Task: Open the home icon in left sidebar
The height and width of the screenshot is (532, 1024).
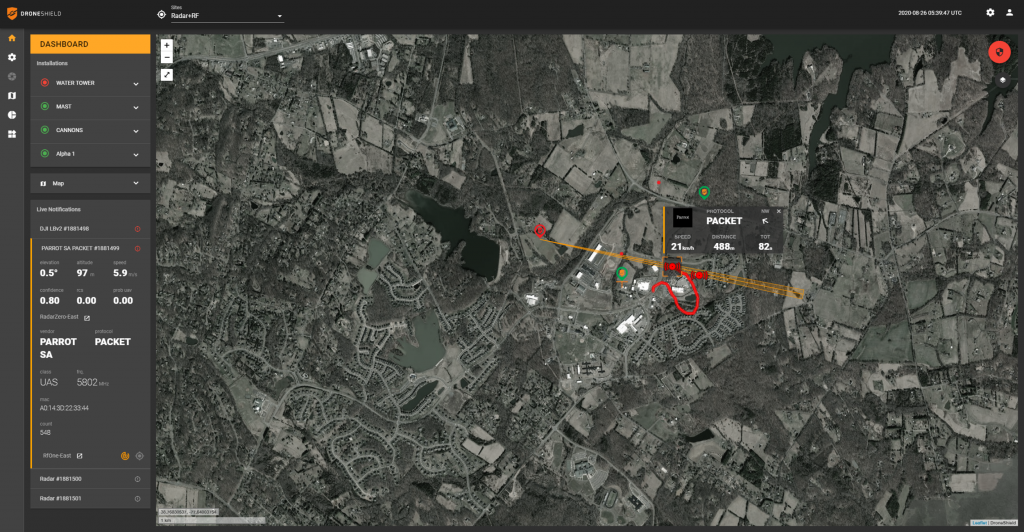Action: [x=12, y=38]
